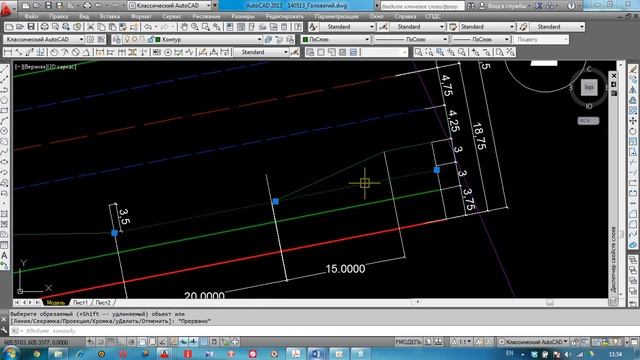Click the ViewCube top face
The image size is (640, 360).
click(x=589, y=87)
